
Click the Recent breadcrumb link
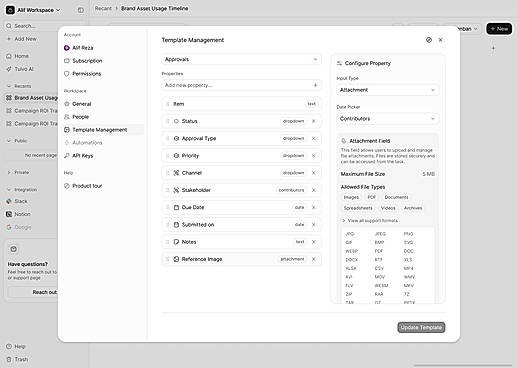tap(103, 9)
